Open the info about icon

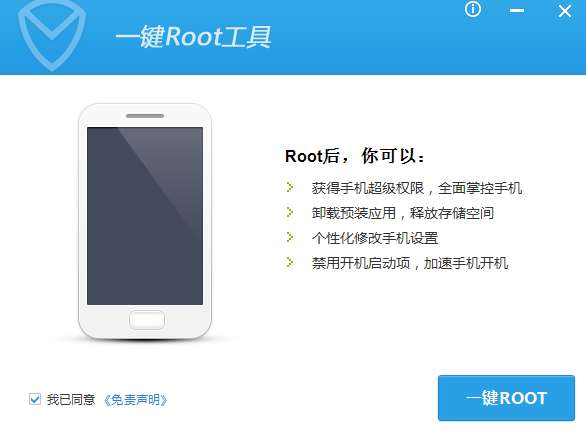[x=472, y=9]
